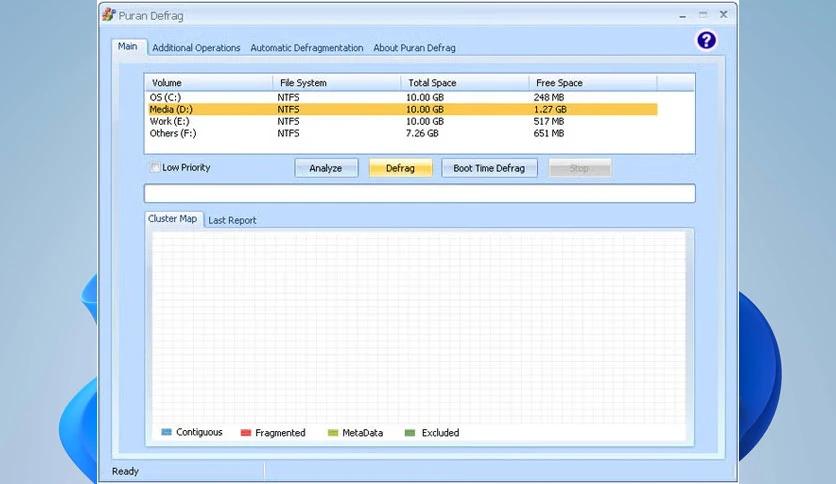
Task: Select the Others (F:) volume row
Action: coord(403,133)
